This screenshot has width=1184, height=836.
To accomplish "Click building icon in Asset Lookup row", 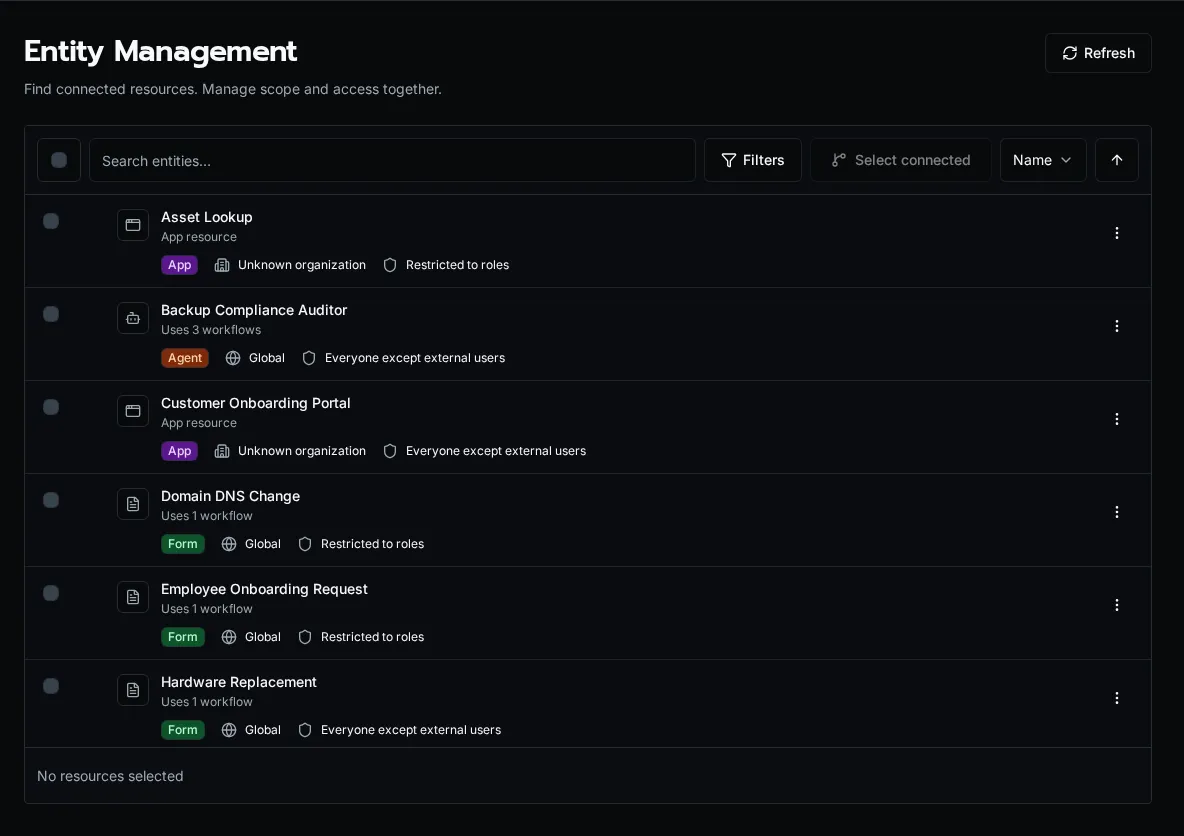I will point(222,265).
